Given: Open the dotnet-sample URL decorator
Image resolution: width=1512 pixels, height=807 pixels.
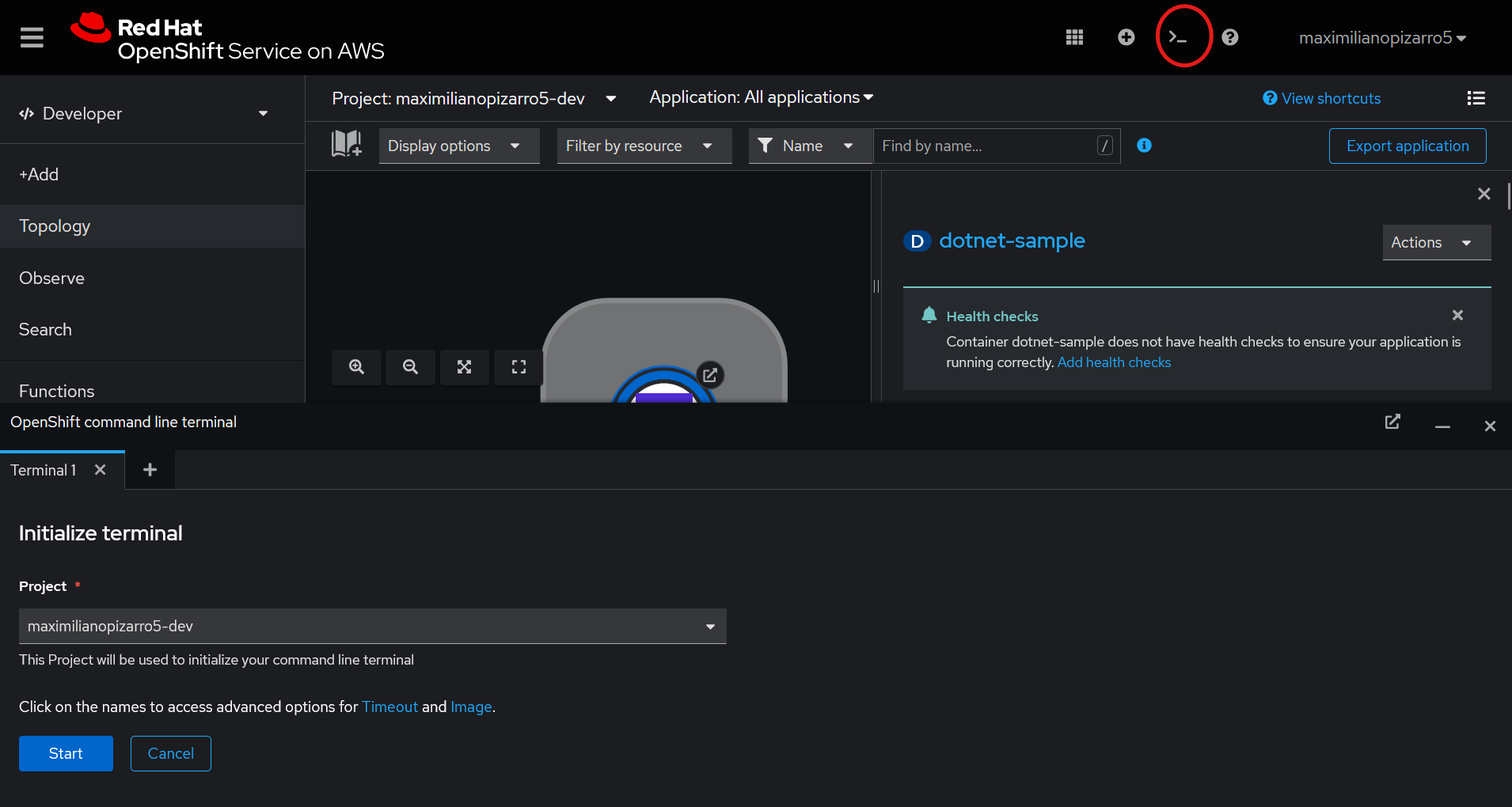Looking at the screenshot, I should tap(710, 375).
